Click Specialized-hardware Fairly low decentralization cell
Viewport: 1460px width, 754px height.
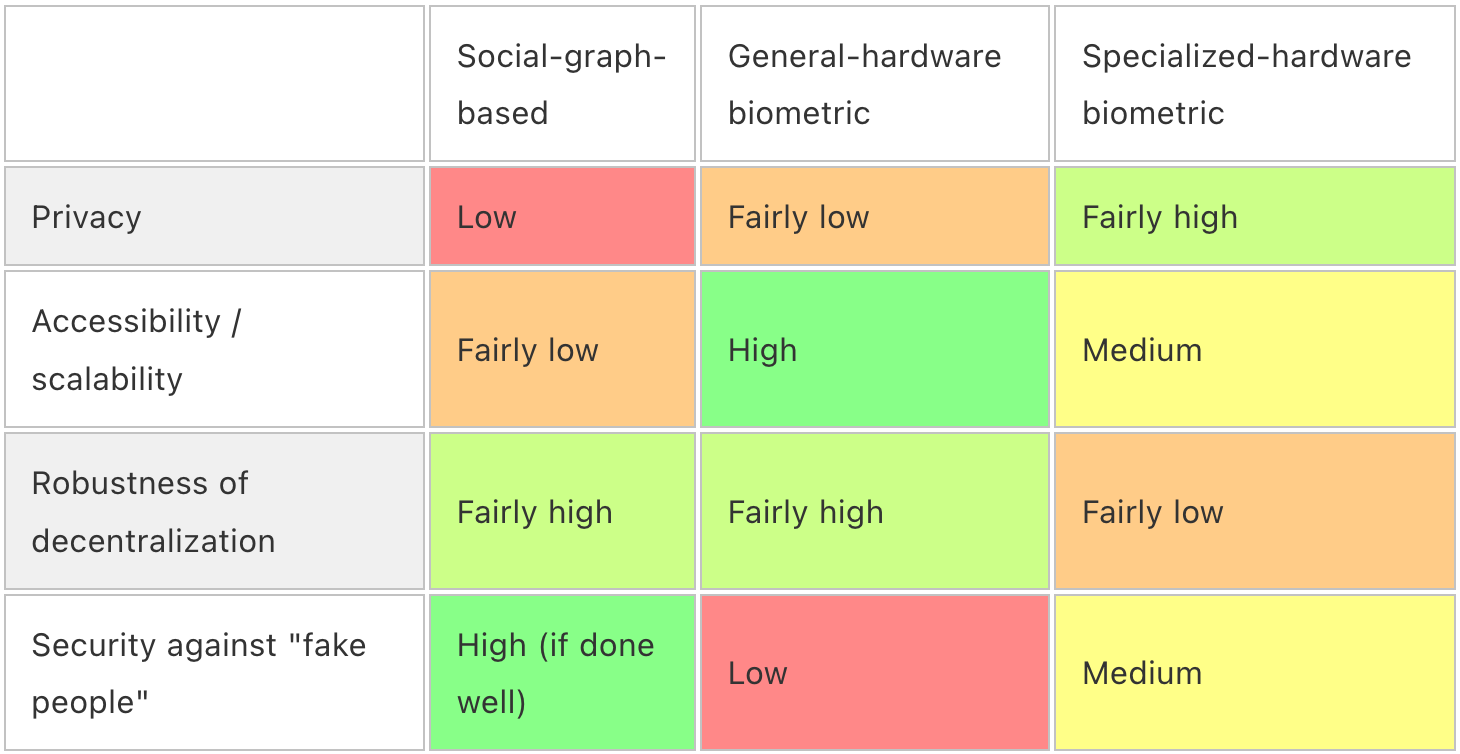1254,512
